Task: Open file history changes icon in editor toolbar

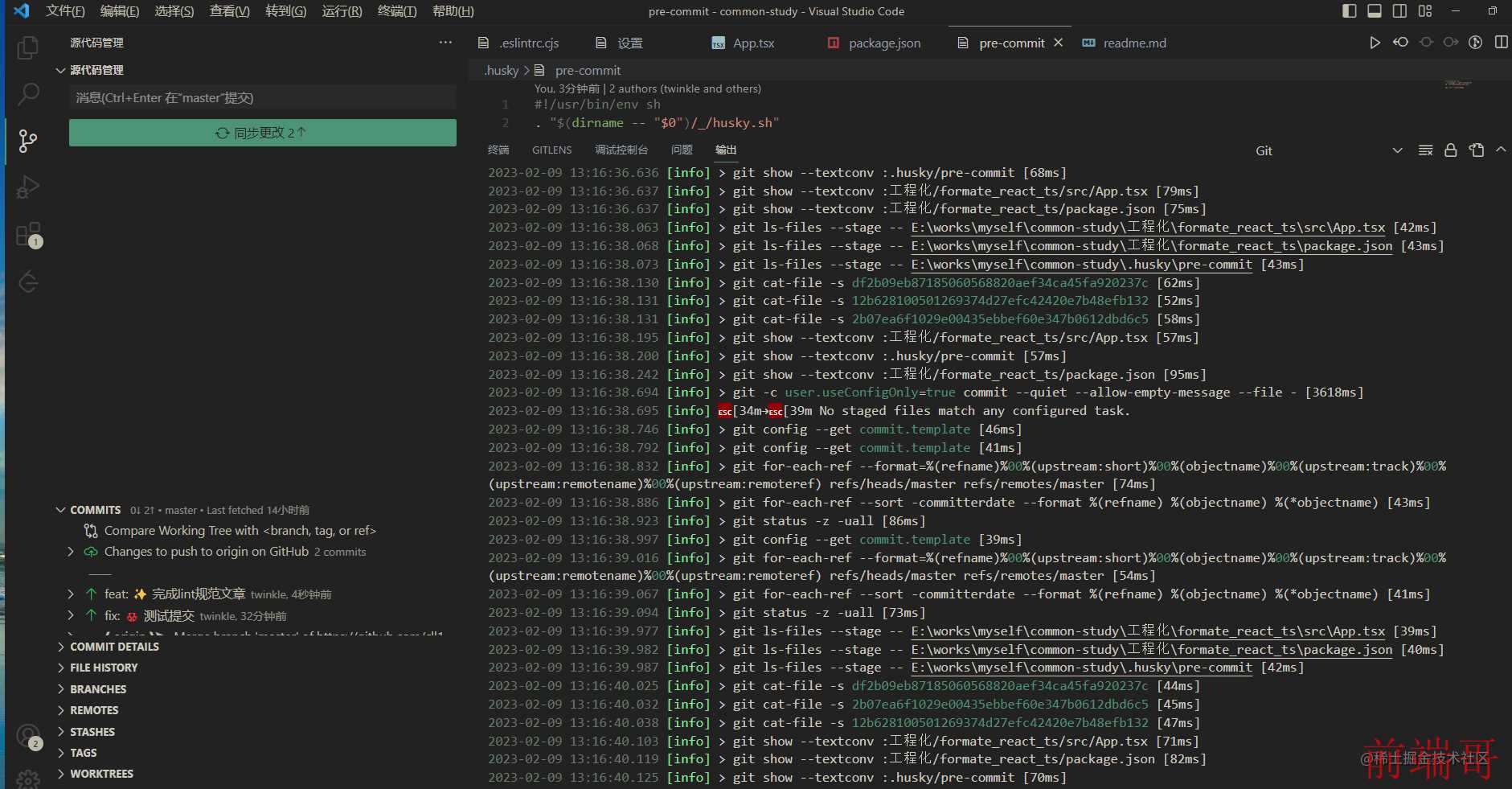Action: pos(1400,43)
